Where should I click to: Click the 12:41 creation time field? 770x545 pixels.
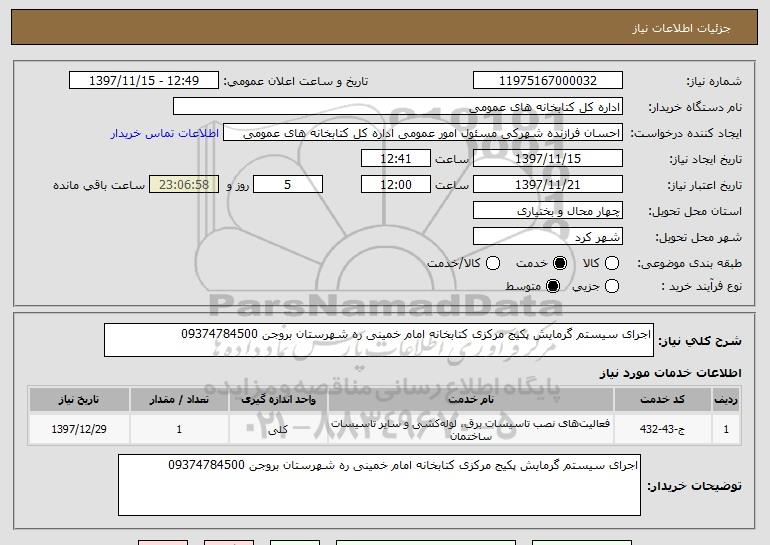pos(395,158)
